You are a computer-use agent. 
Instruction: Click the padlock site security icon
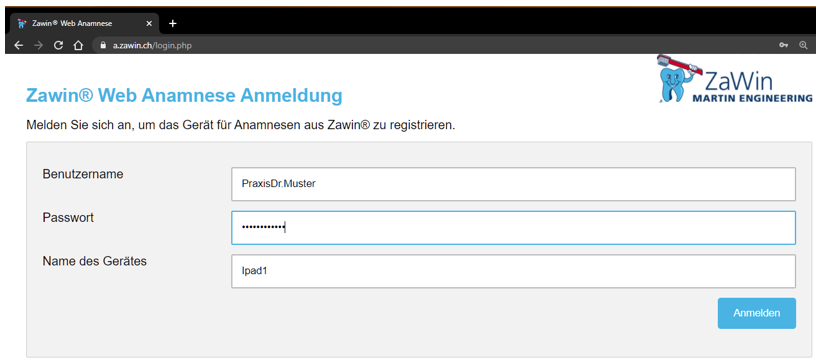103,46
